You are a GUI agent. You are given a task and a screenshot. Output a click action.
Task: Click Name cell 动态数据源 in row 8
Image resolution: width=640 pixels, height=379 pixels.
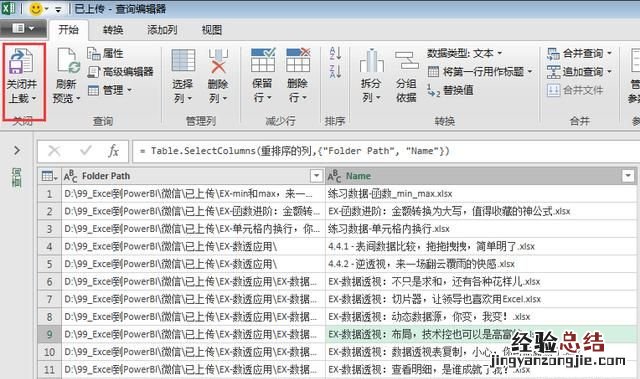[x=481, y=317]
